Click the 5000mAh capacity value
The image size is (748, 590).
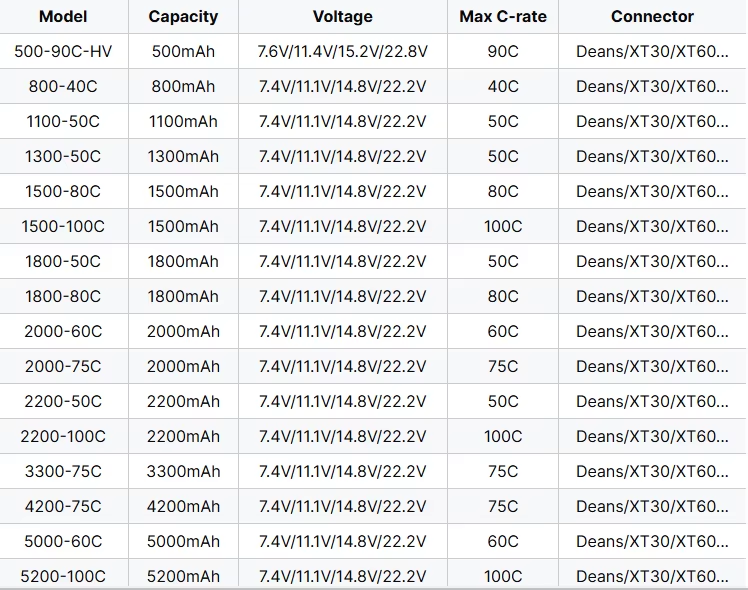pos(183,542)
